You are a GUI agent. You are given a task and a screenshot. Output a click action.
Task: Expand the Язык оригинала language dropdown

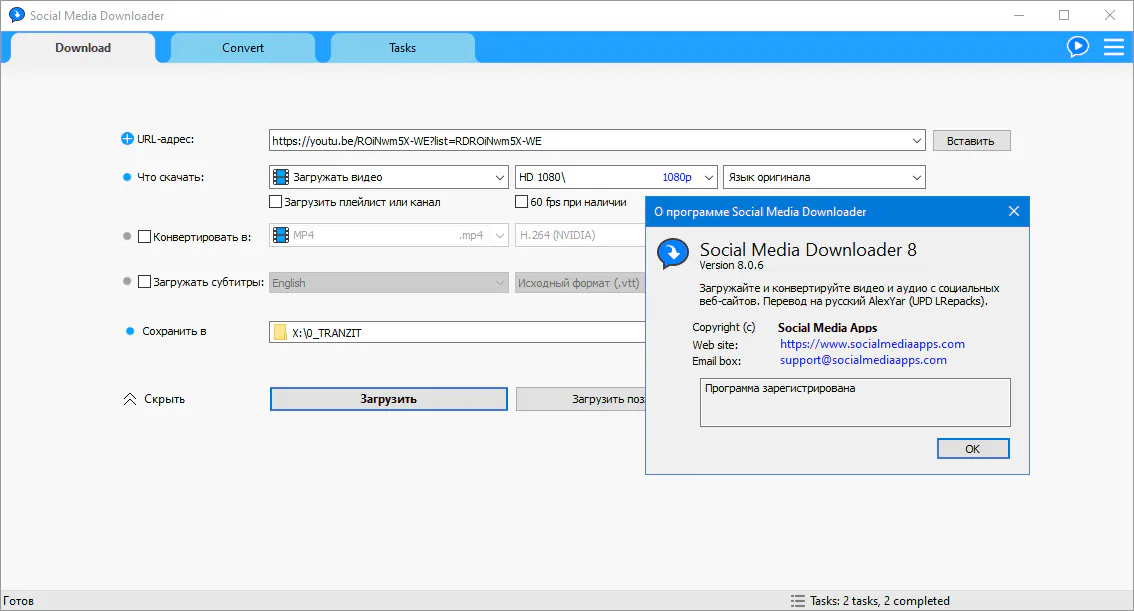[823, 177]
